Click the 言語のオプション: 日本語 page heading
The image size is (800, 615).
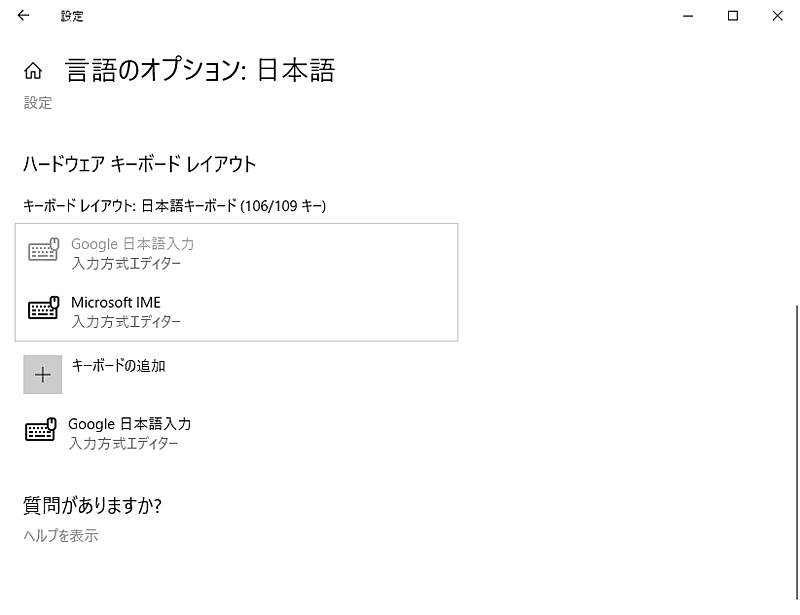[200, 70]
